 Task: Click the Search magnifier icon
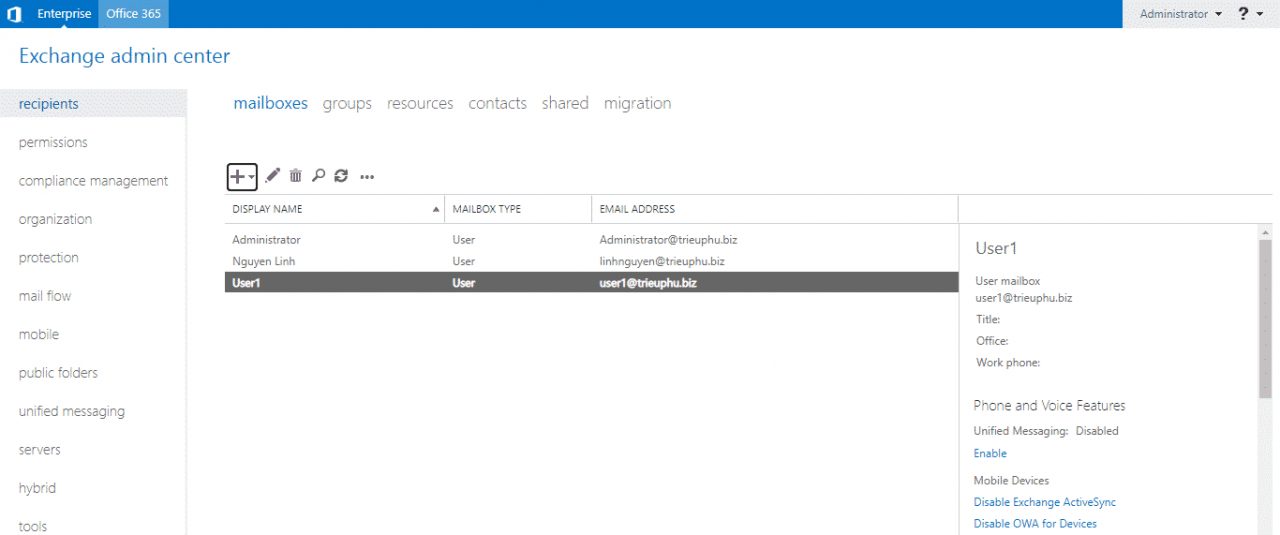(318, 176)
